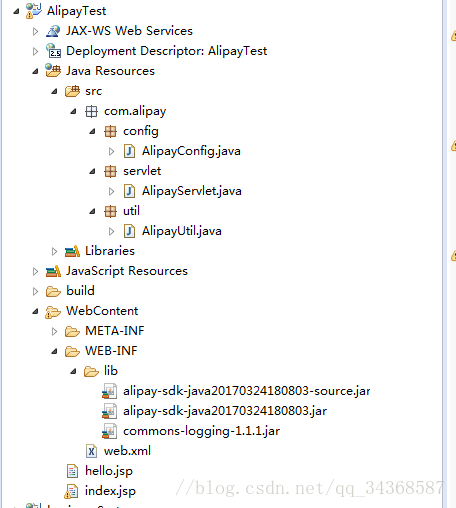This screenshot has height=508, width=456.
Task: Select the AlipayServlet.java file name
Action: (x=192, y=191)
